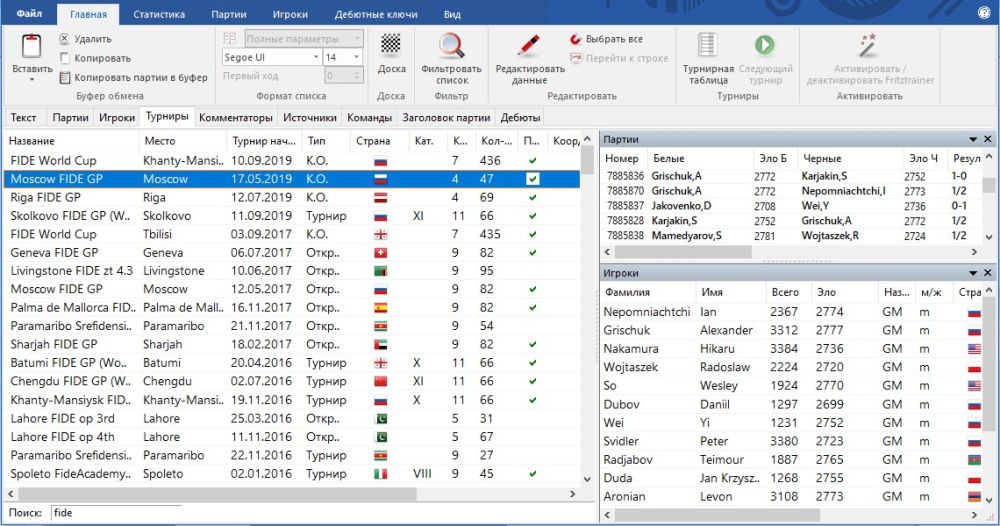This screenshot has width=1000, height=526.
Task: Click Перейти к строке icon
Action: coord(576,58)
